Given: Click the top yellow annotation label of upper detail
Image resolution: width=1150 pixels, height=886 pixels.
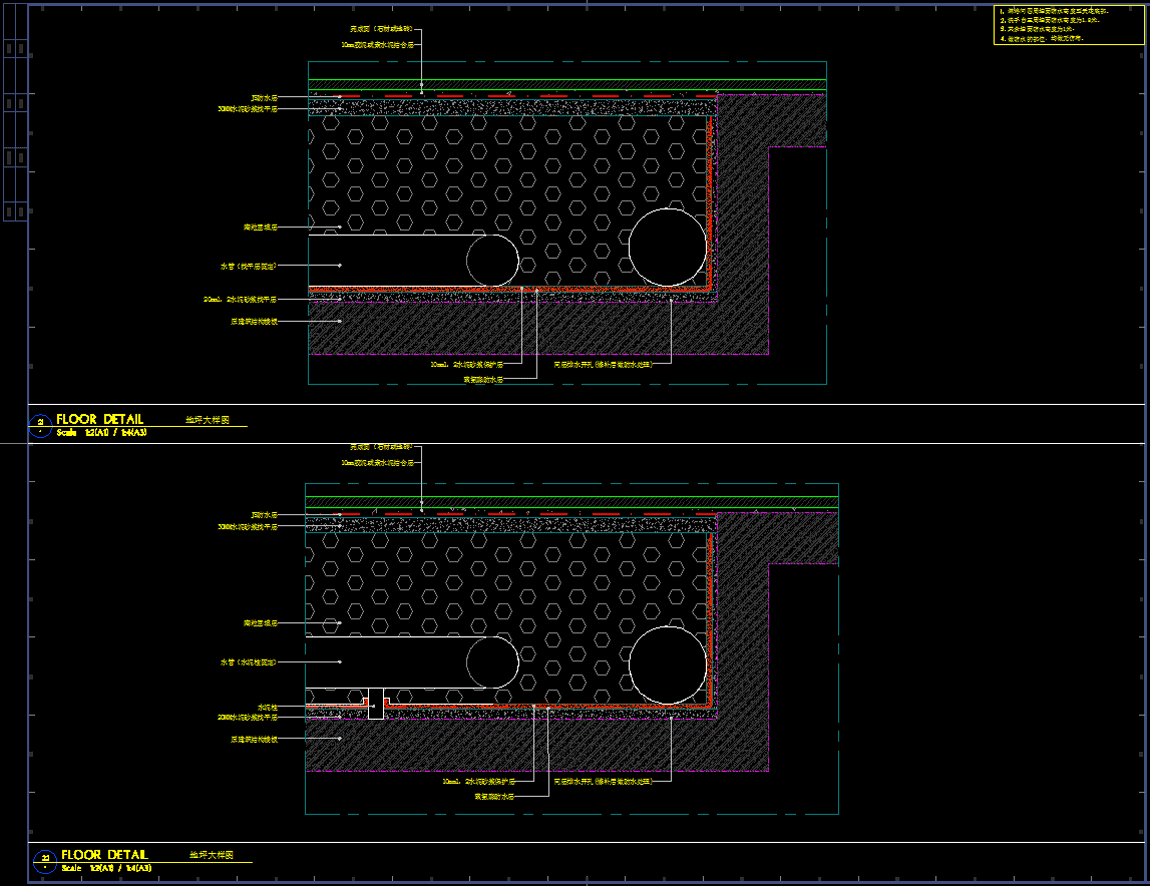Looking at the screenshot, I should [380, 30].
